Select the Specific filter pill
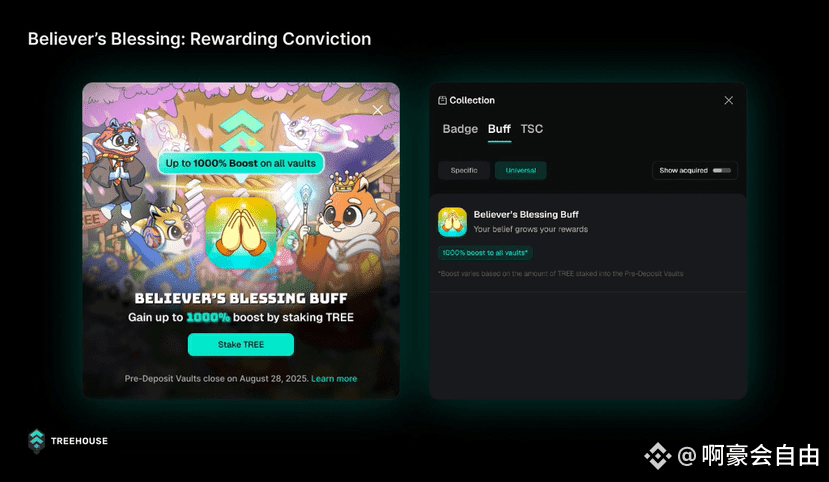 tap(464, 170)
